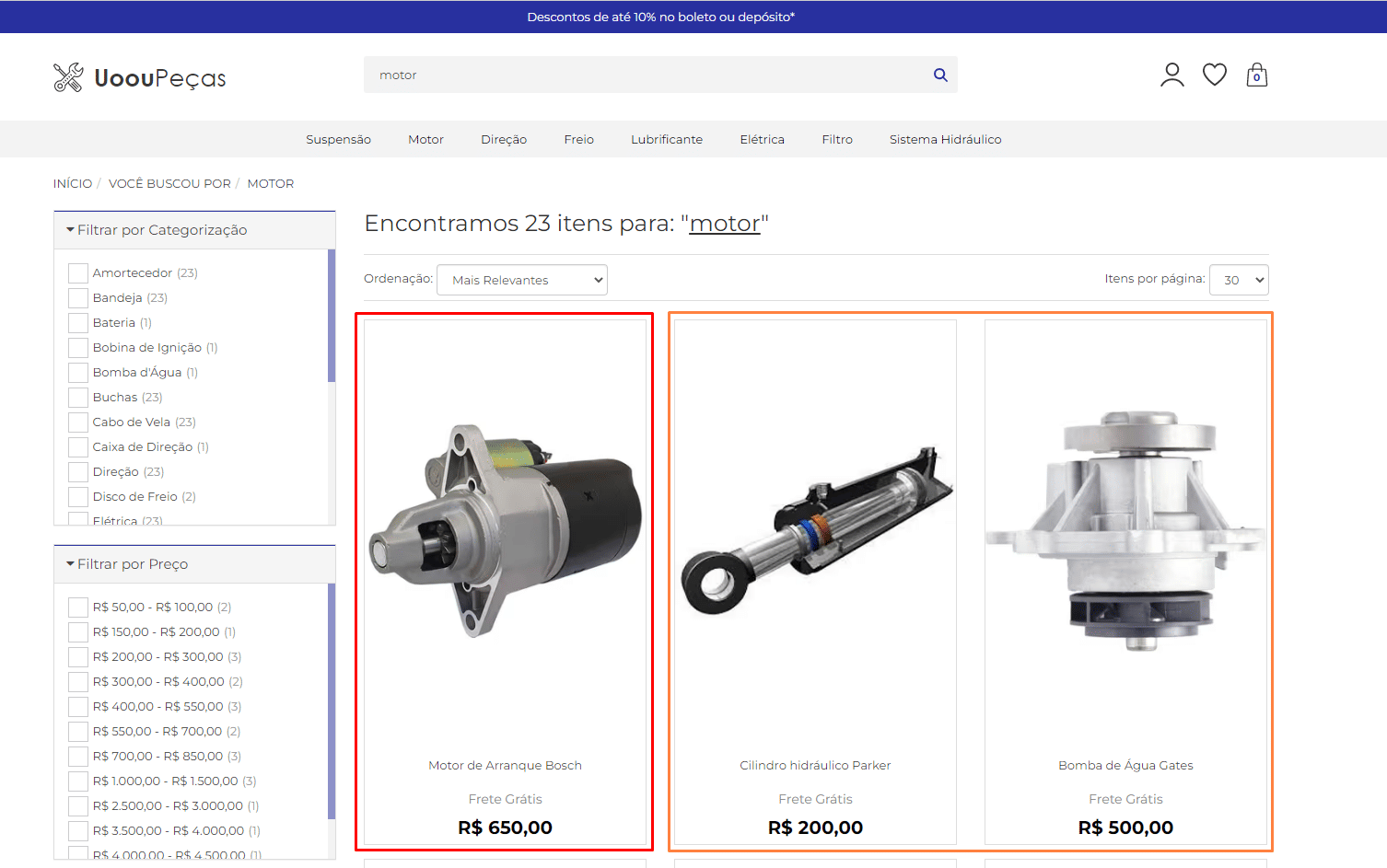Screen dimensions: 1387x868
Task: Open the Ordenação Mais Relevantes dropdown
Action: [521, 280]
